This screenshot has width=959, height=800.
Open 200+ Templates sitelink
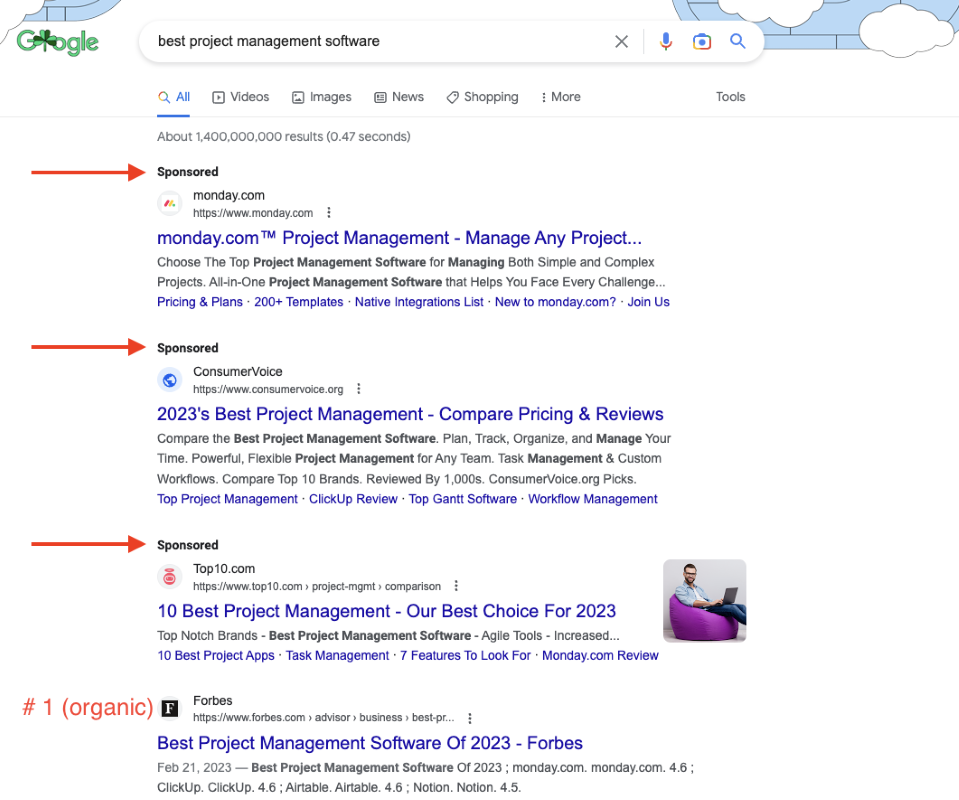298,302
